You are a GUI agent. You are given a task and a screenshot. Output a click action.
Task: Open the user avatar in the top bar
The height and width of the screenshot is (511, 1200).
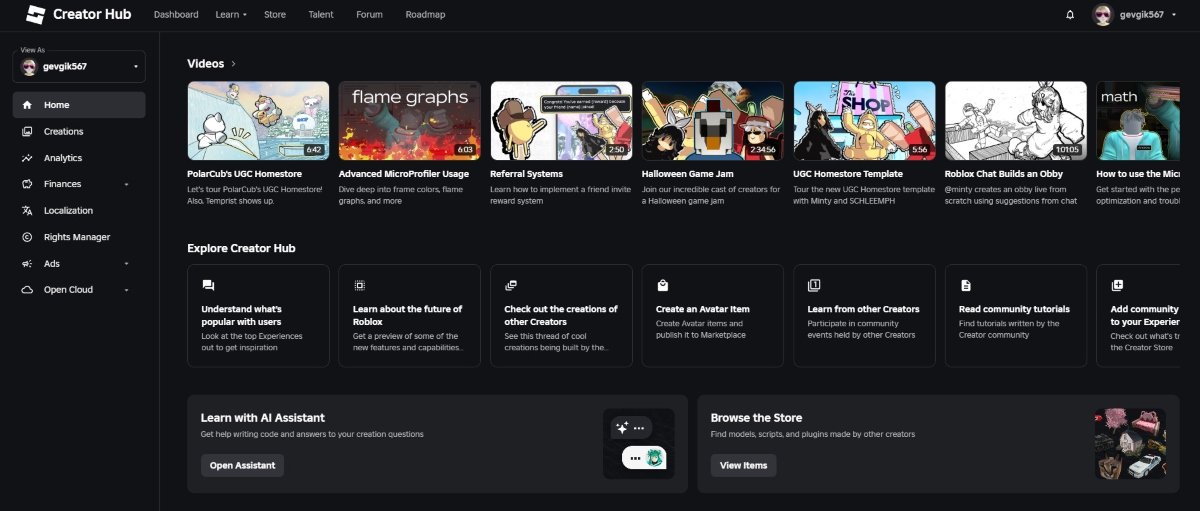[x=1103, y=15]
